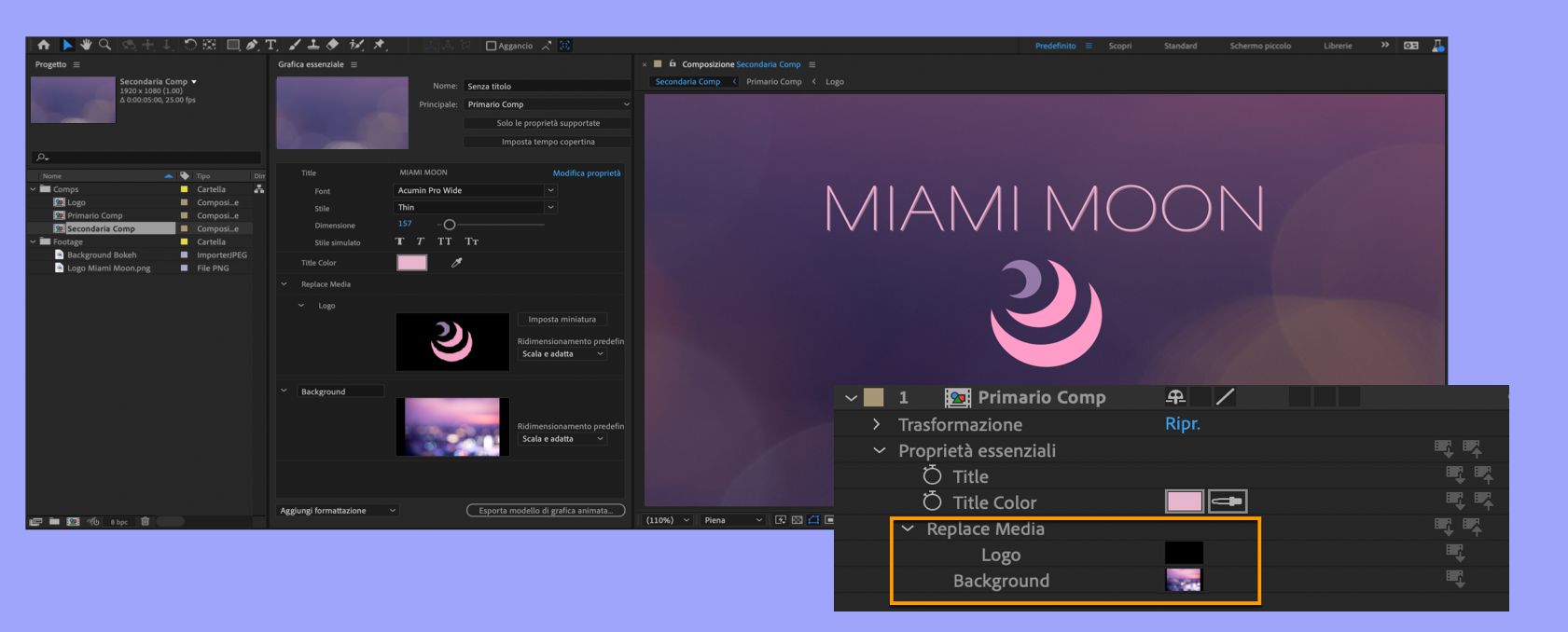Viewport: 1568px width, 632px height.
Task: Select the Pan Behind anchor point tool
Action: [x=209, y=45]
